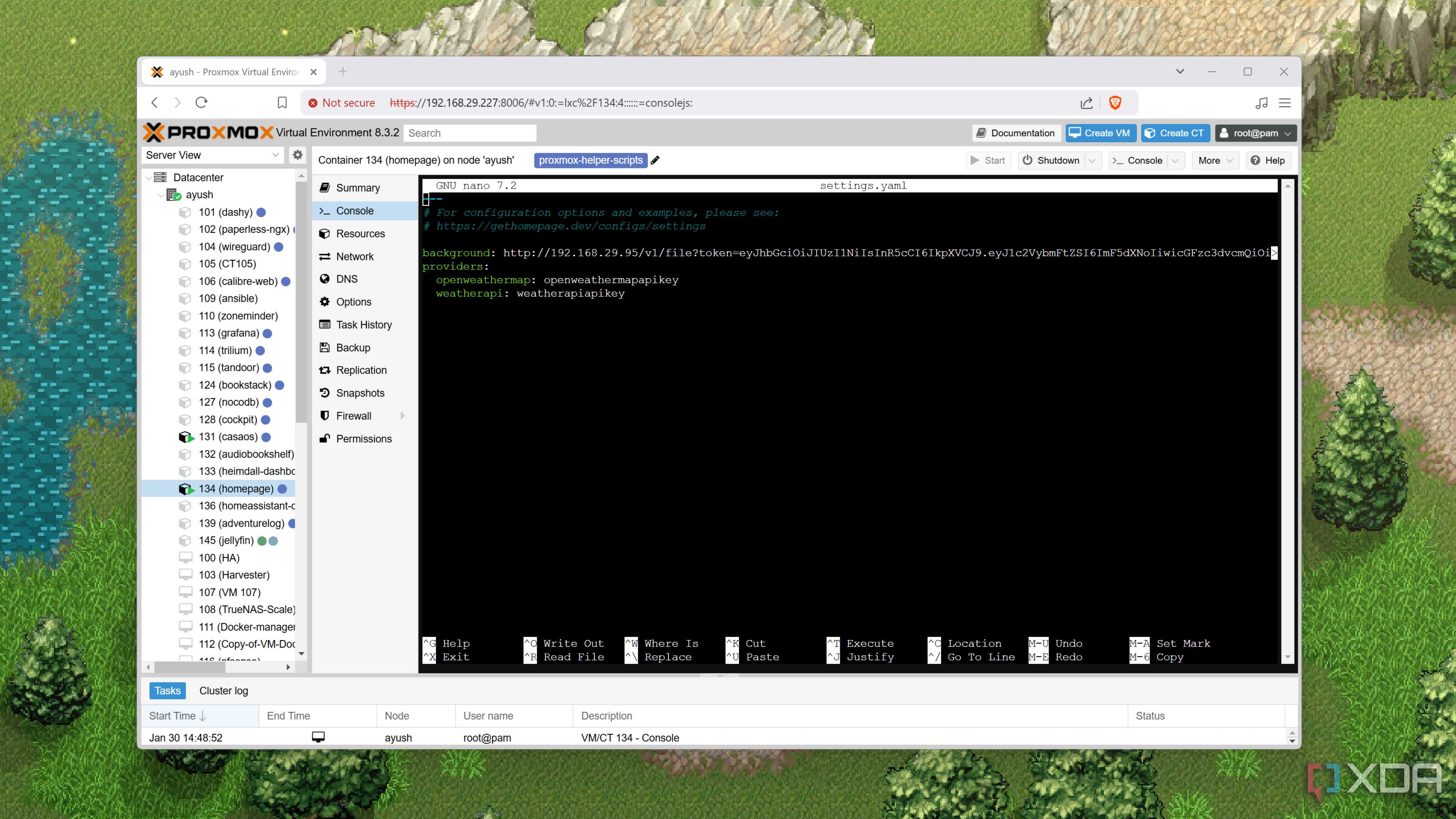Open the Shutdown dropdown arrow
Viewport: 1456px width, 819px height.
click(x=1092, y=160)
